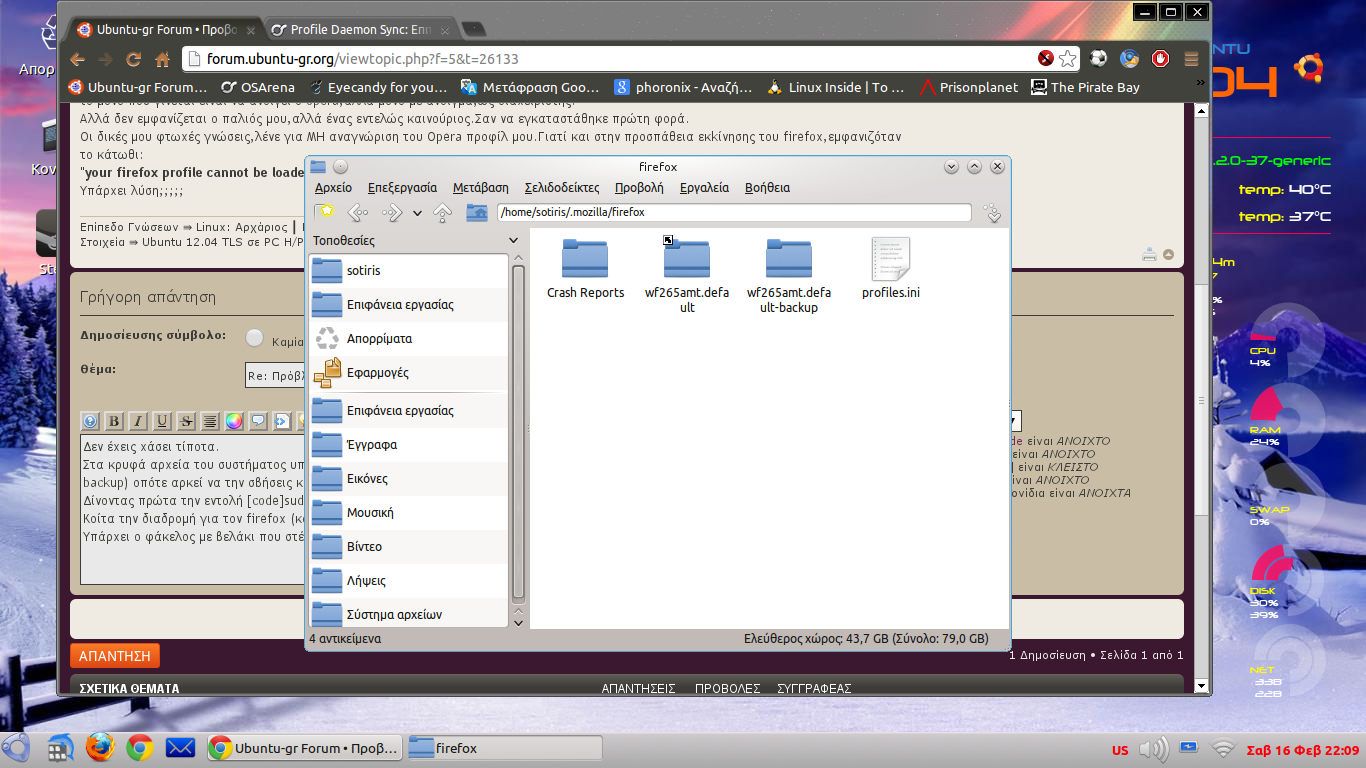Open the font color picker wheel

234,421
